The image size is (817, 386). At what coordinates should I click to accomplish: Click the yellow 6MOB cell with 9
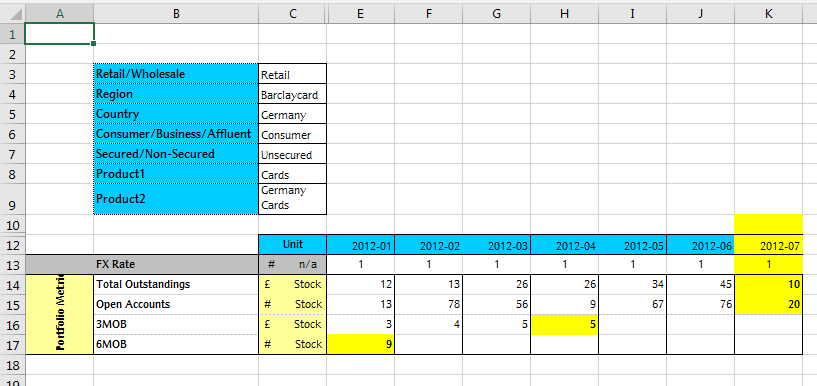pyautogui.click(x=361, y=344)
